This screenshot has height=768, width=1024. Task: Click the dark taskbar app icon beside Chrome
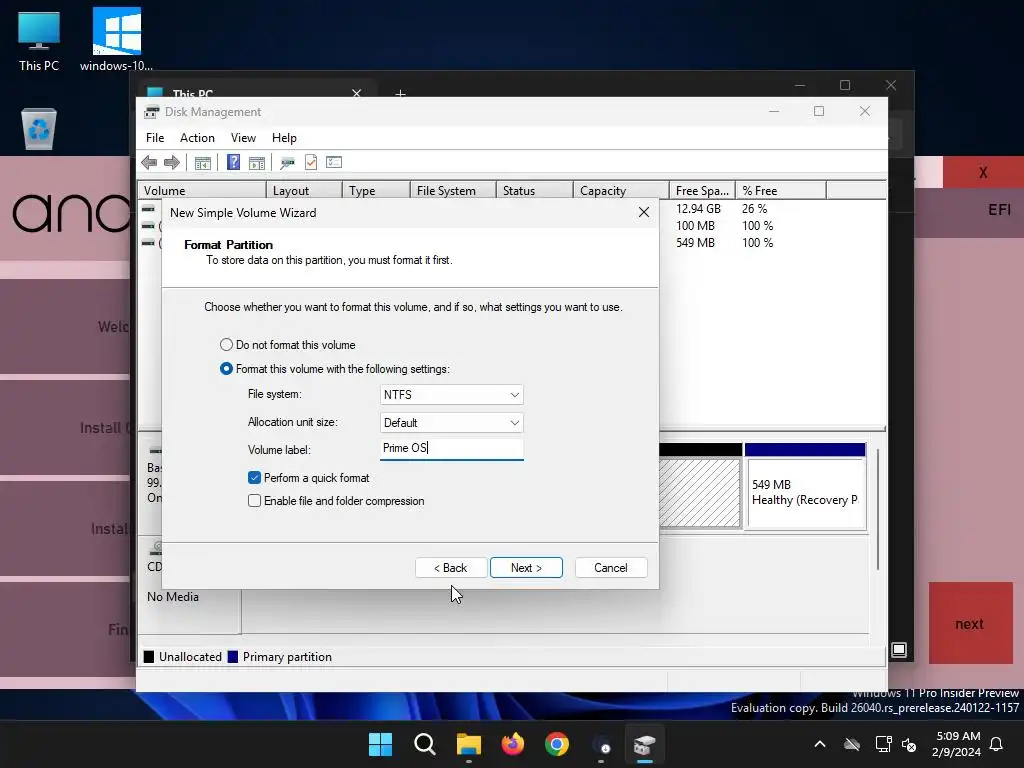(x=601, y=744)
